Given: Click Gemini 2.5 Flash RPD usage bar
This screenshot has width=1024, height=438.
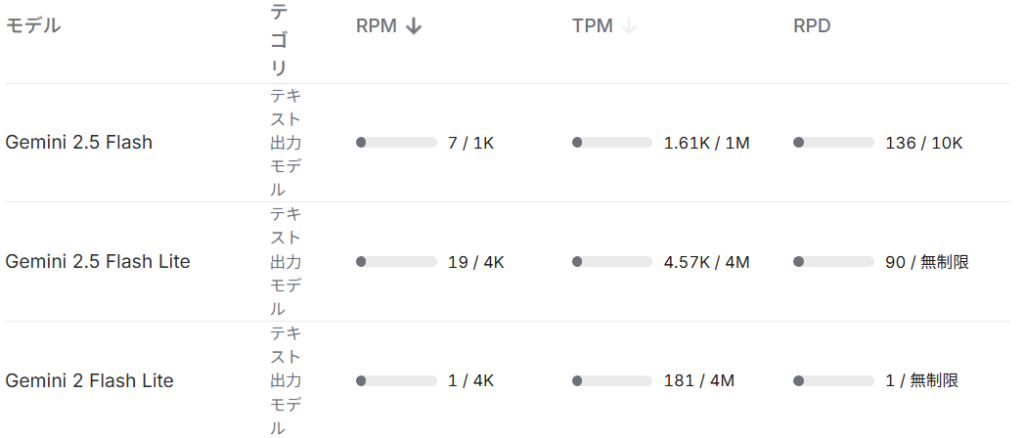Looking at the screenshot, I should [833, 143].
